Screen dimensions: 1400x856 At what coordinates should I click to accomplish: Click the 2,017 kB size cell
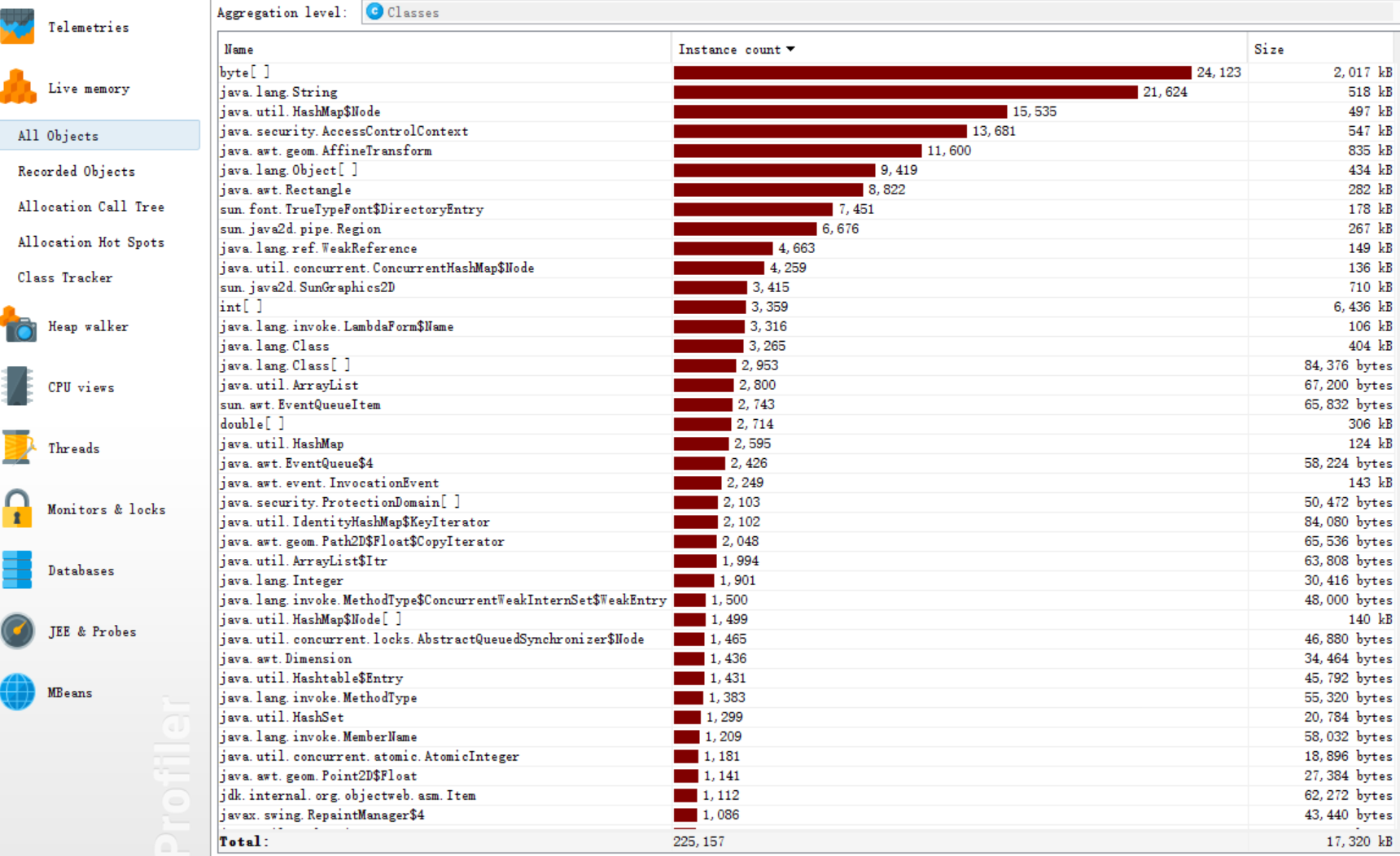click(x=1363, y=72)
